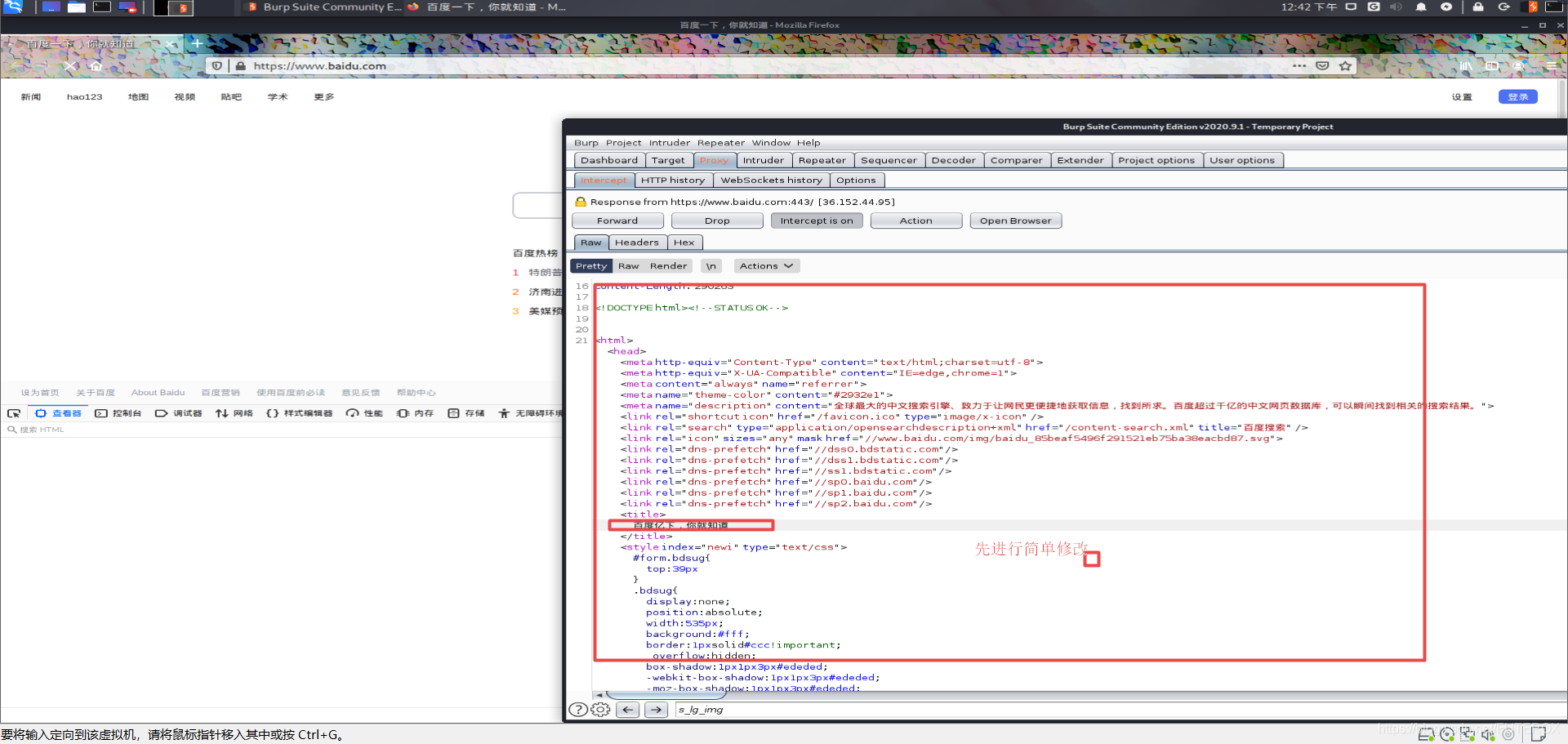Switch to devtools 性能 tab

[x=364, y=413]
